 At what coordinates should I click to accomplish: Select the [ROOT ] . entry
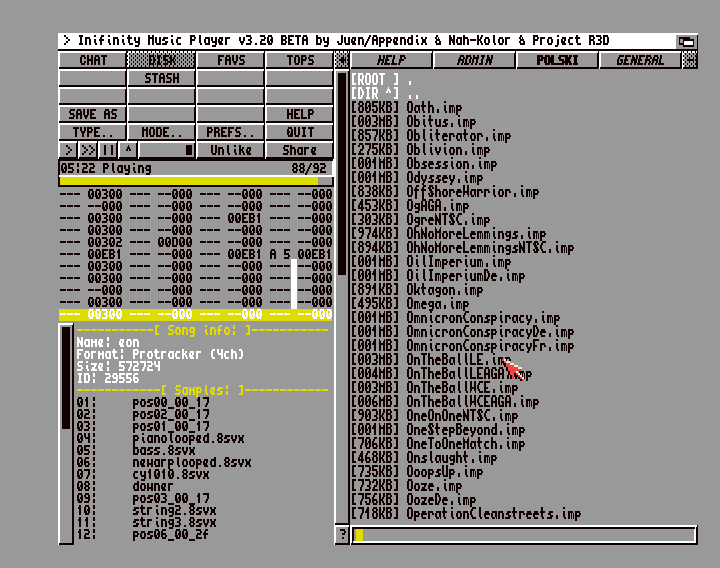coord(382,80)
